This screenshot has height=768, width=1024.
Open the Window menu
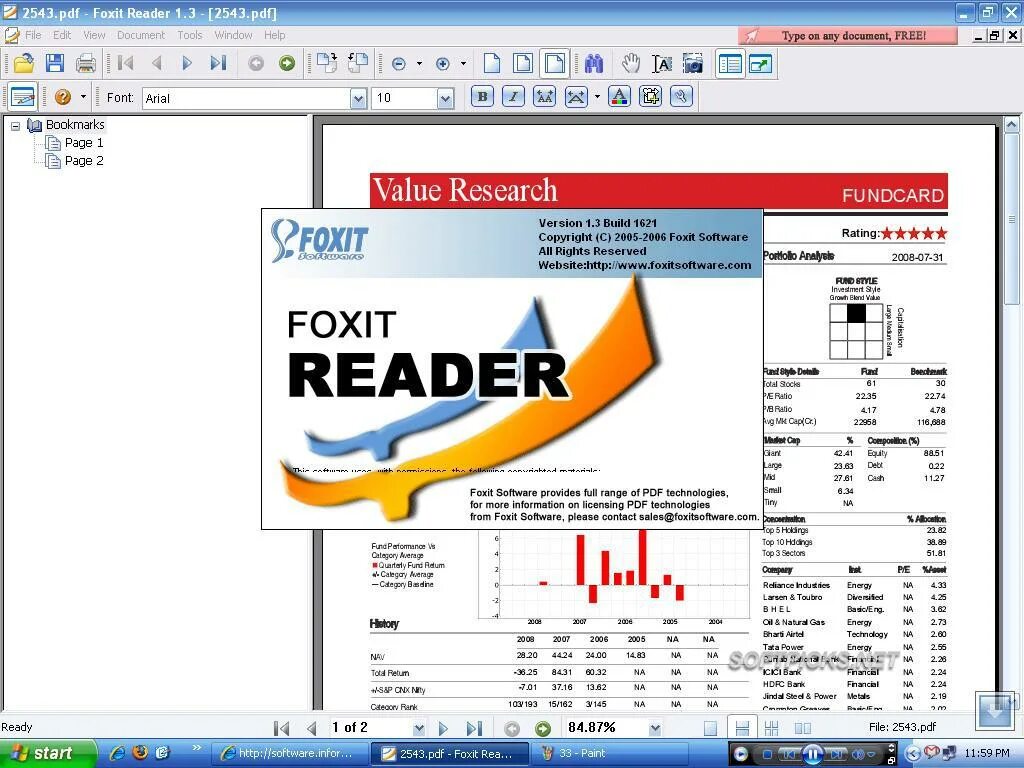point(233,35)
